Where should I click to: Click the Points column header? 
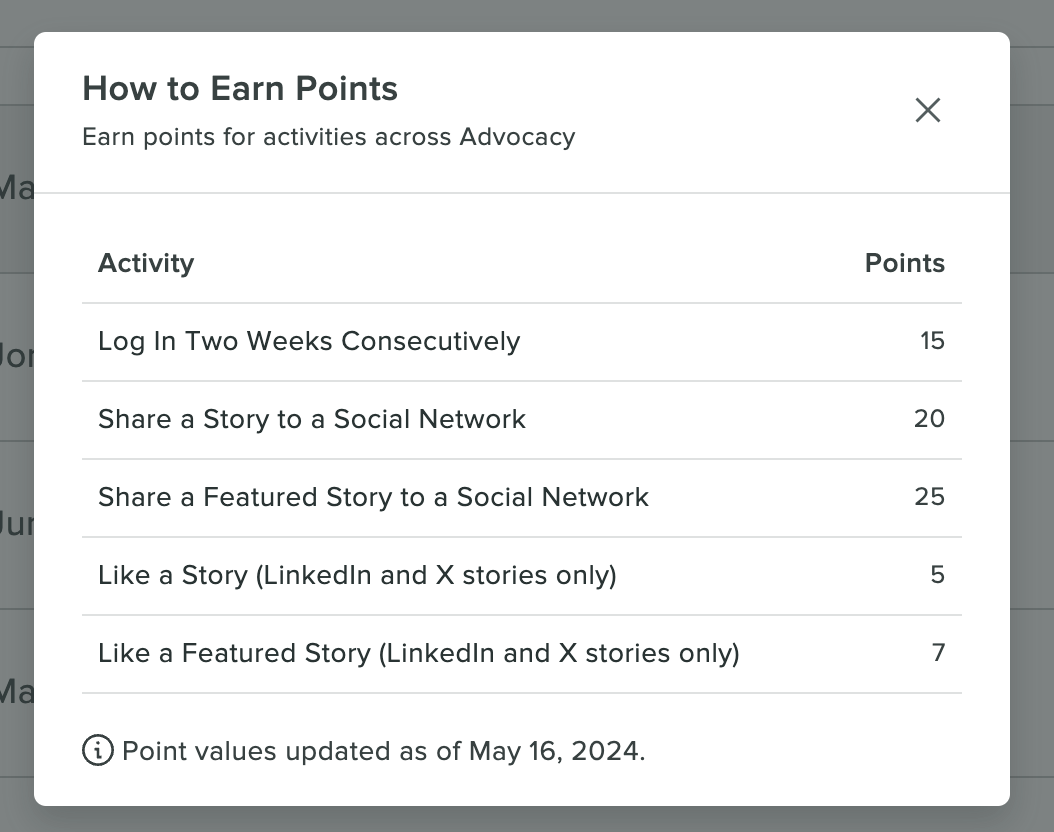[905, 263]
